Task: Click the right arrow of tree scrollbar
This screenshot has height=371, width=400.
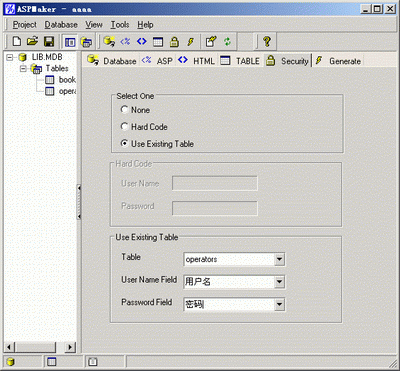Action: click(70, 347)
